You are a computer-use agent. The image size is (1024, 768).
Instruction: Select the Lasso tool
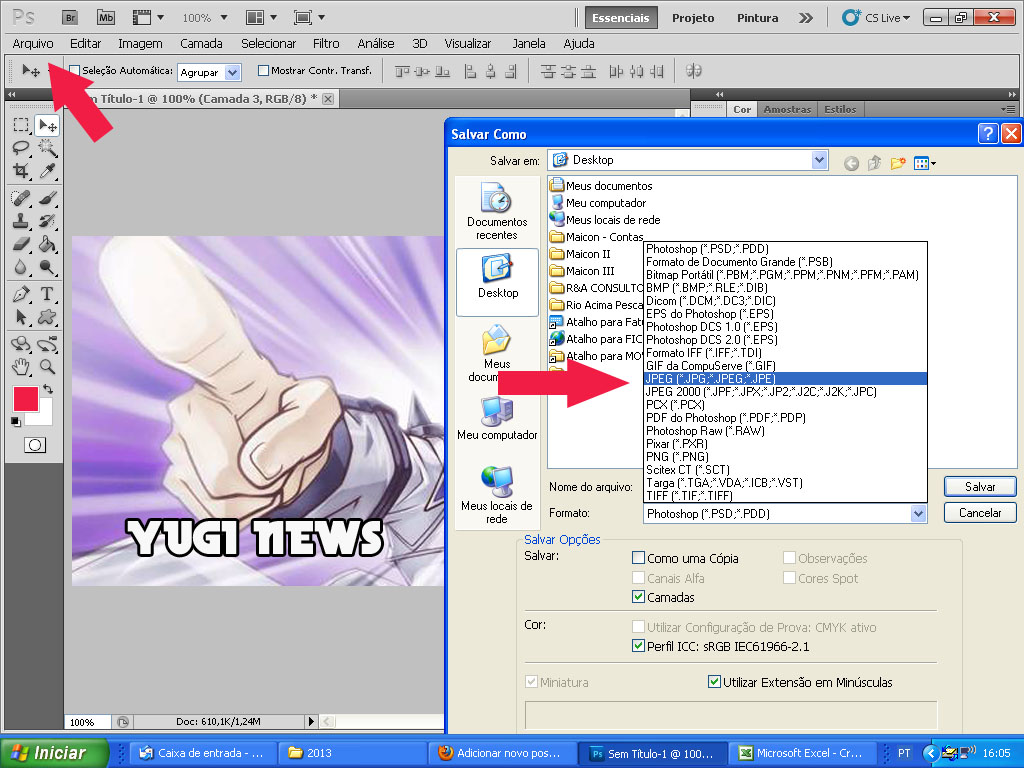point(21,148)
